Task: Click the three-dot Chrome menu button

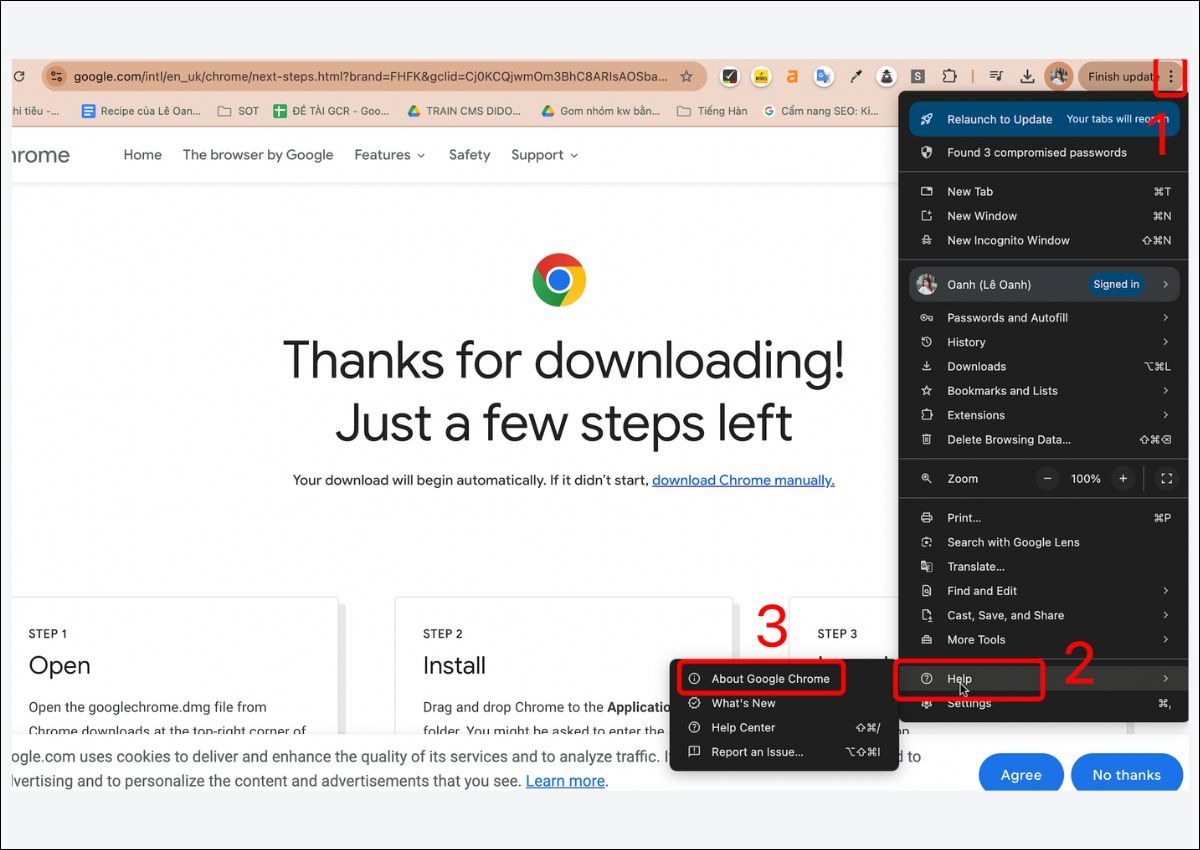Action: pos(1171,77)
